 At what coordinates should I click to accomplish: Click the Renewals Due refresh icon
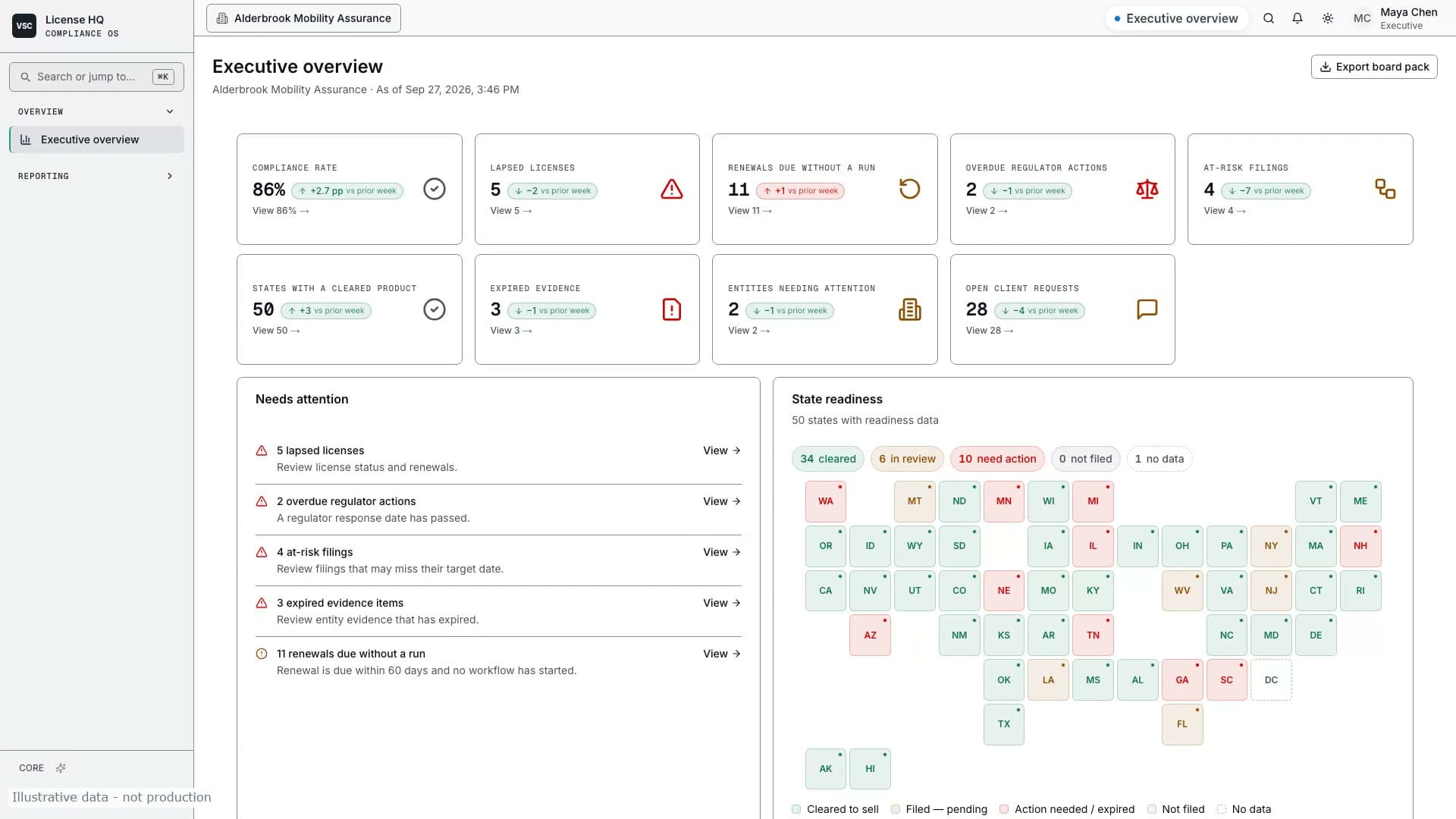pyautogui.click(x=910, y=189)
